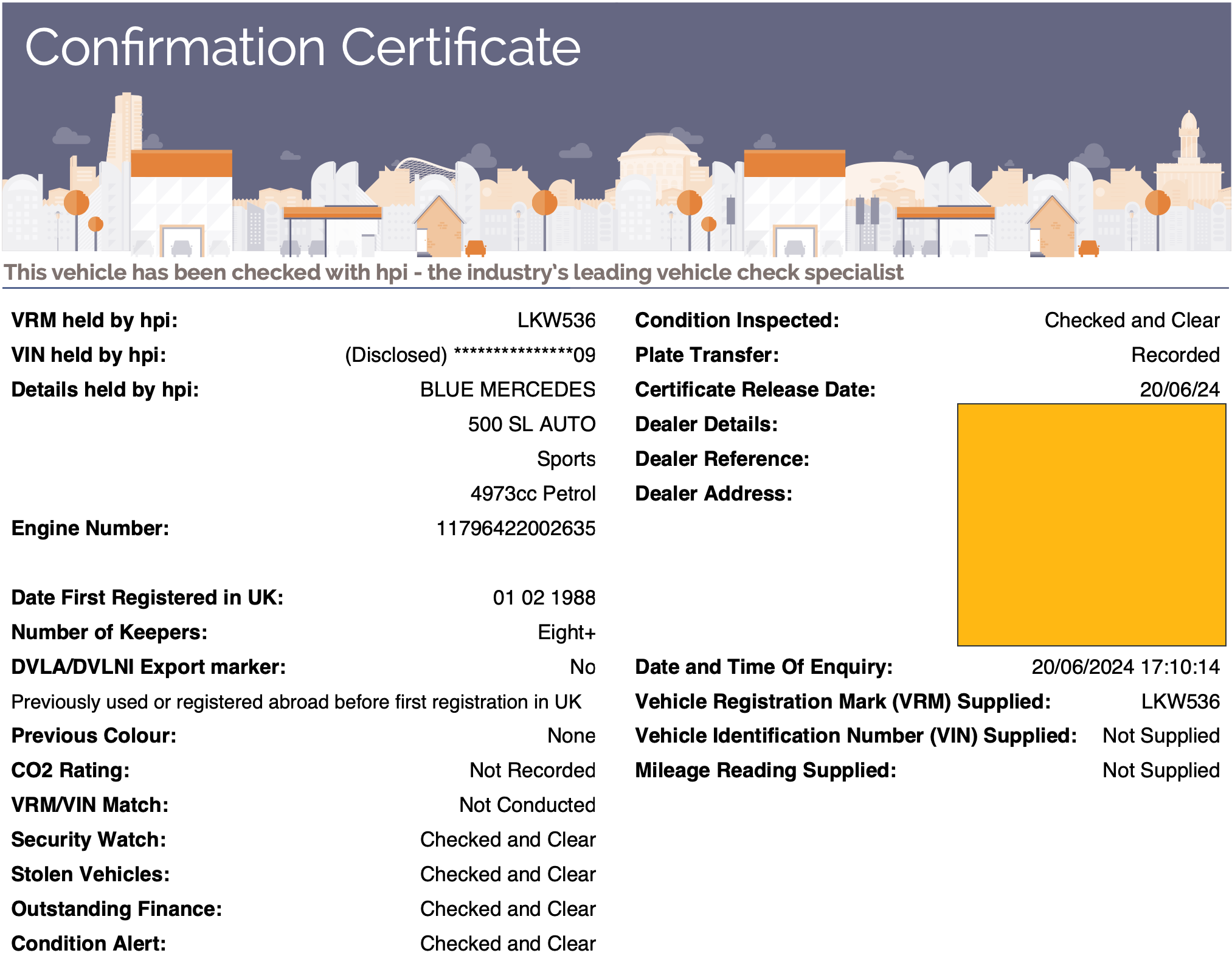This screenshot has height=967, width=1232.
Task: Click the 'Mileage Reading Supplied:' label
Action: point(766,771)
